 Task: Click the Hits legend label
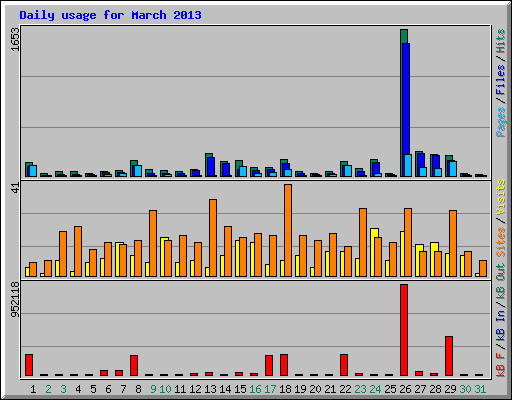pyautogui.click(x=500, y=41)
